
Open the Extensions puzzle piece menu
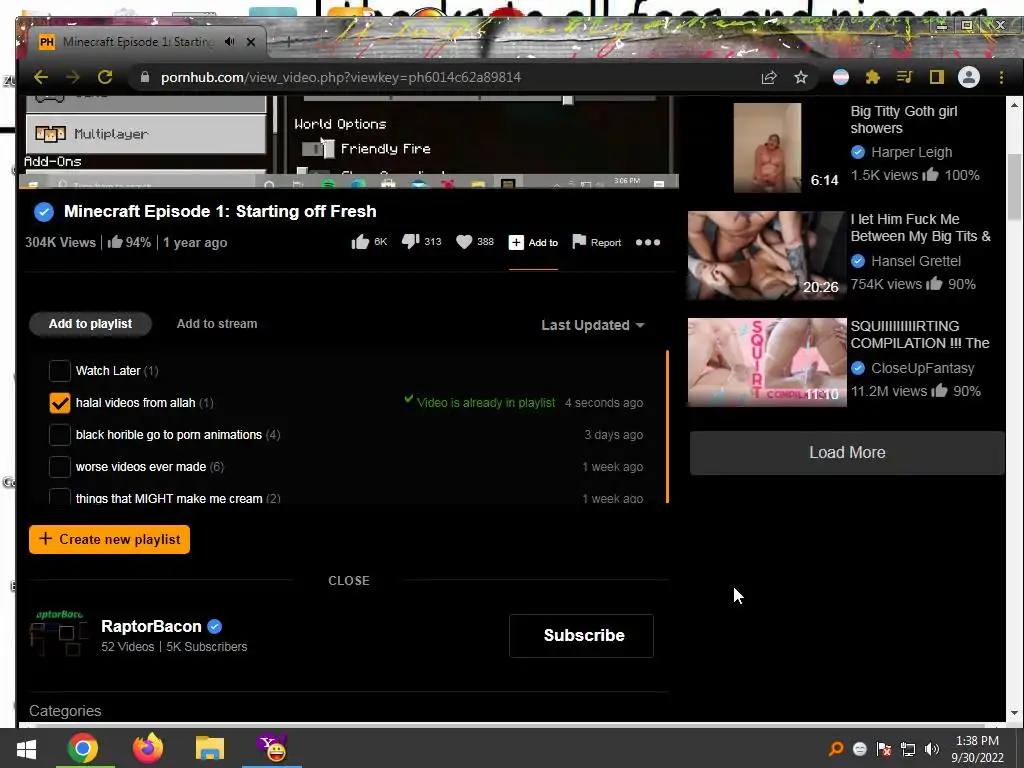point(872,77)
